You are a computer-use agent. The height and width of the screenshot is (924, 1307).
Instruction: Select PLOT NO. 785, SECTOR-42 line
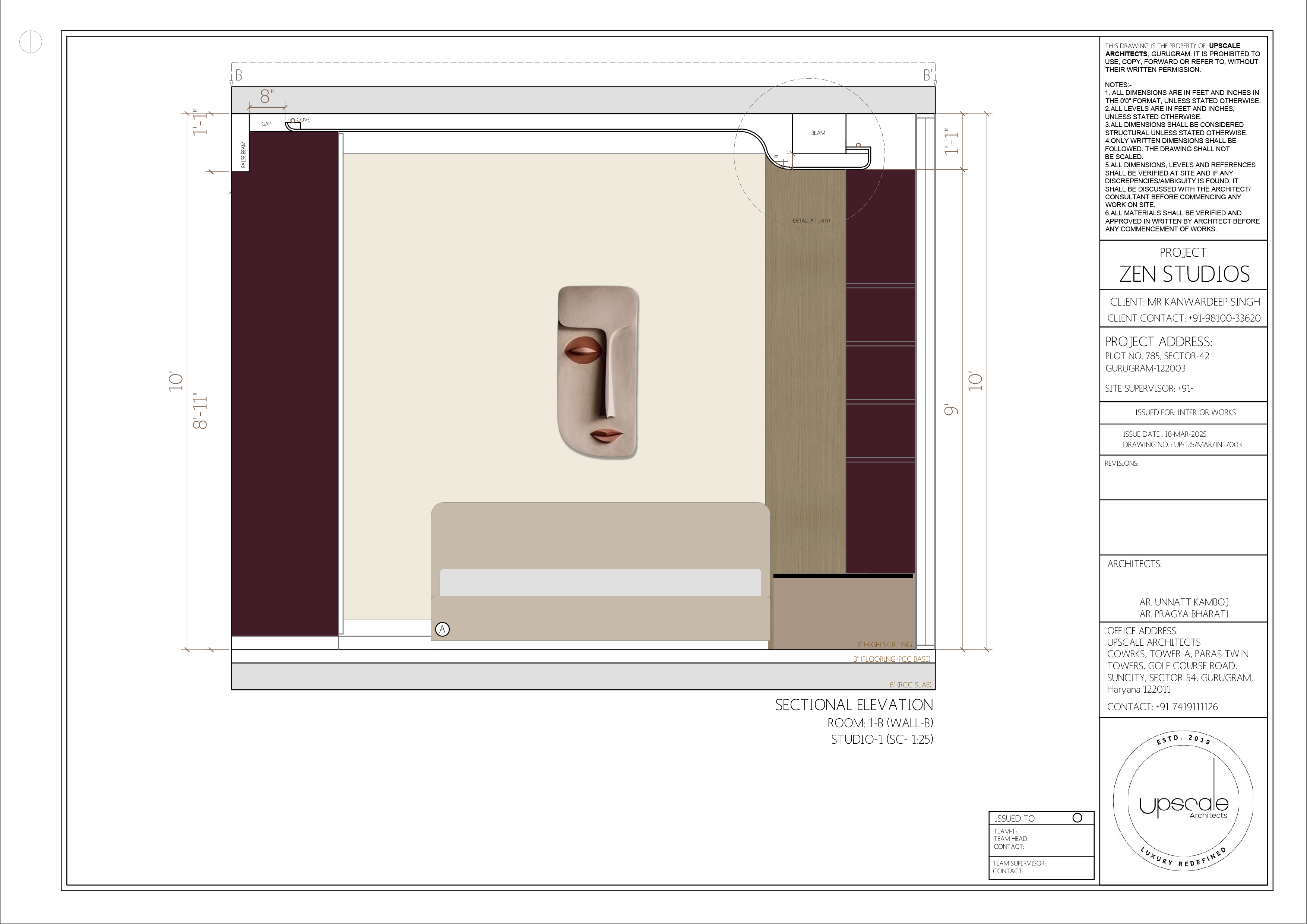[1157, 356]
